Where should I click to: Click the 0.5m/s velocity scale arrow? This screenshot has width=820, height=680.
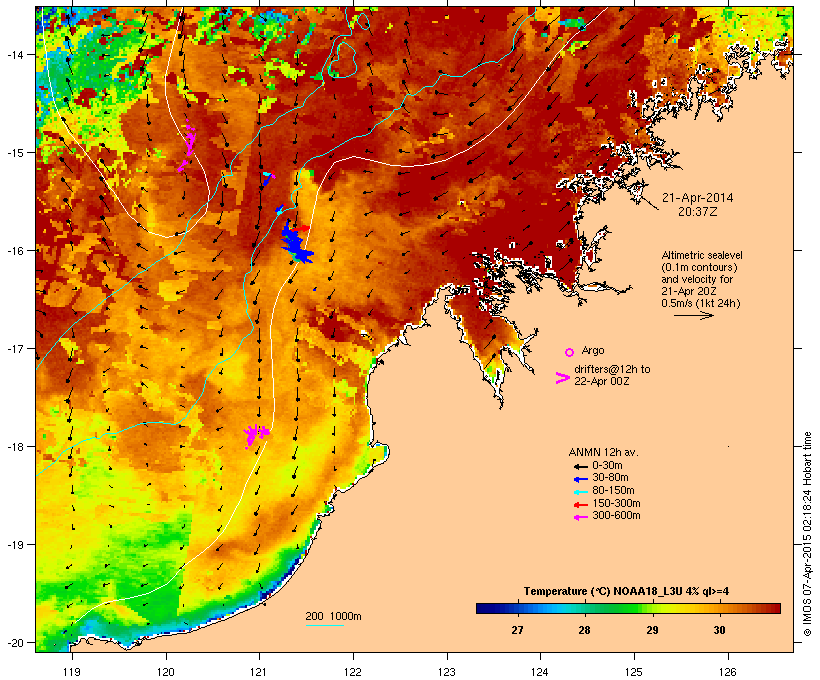pyautogui.click(x=693, y=315)
